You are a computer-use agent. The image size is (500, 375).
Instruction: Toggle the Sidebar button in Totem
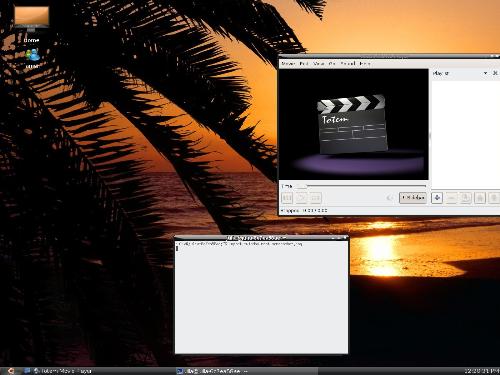tap(413, 198)
